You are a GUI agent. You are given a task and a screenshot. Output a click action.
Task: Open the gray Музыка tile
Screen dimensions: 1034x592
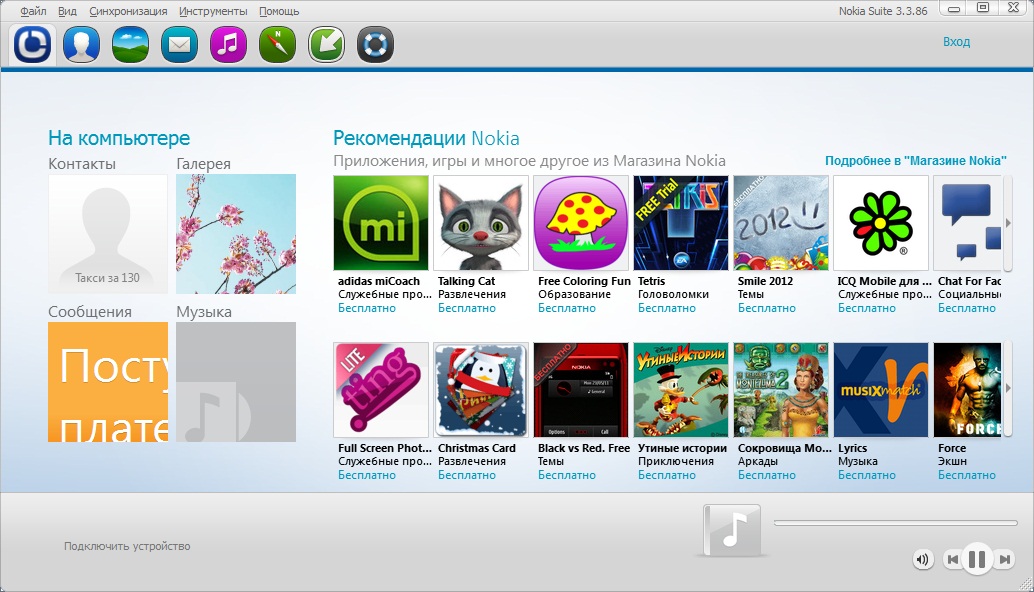pos(236,382)
